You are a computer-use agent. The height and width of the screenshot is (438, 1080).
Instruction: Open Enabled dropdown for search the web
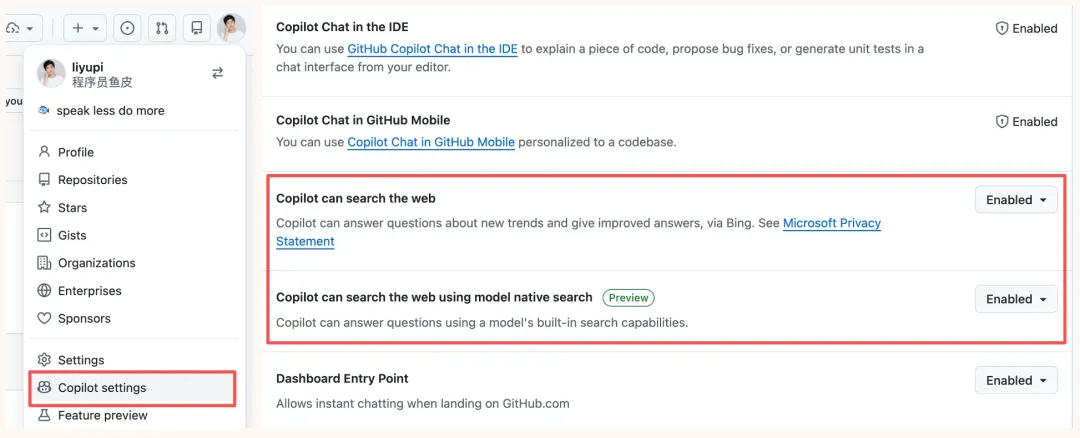[1015, 200]
